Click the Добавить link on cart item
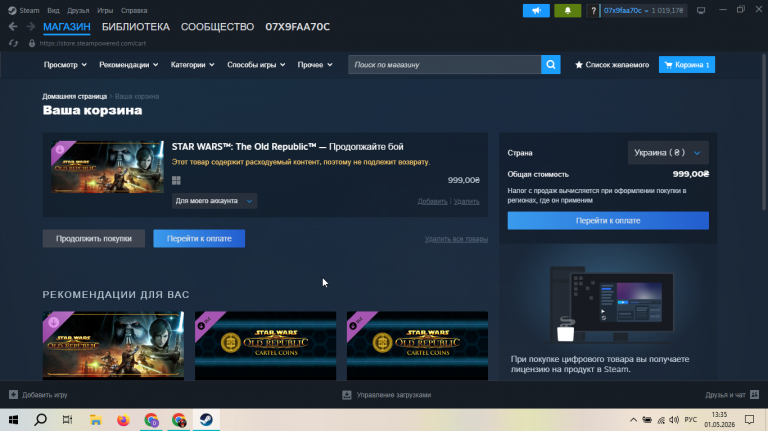This screenshot has height=431, width=768. [432, 201]
